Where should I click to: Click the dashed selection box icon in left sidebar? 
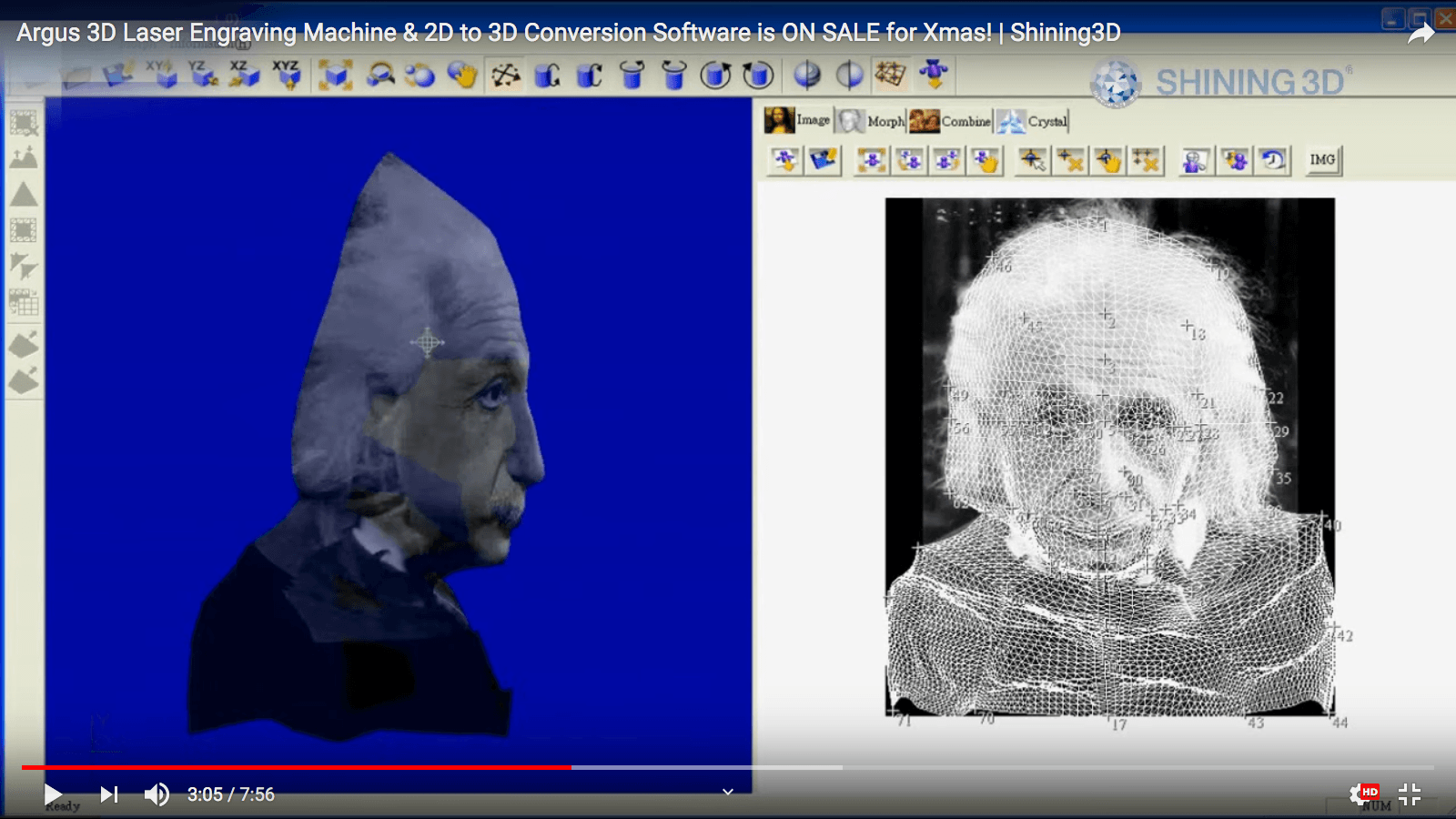tap(24, 123)
